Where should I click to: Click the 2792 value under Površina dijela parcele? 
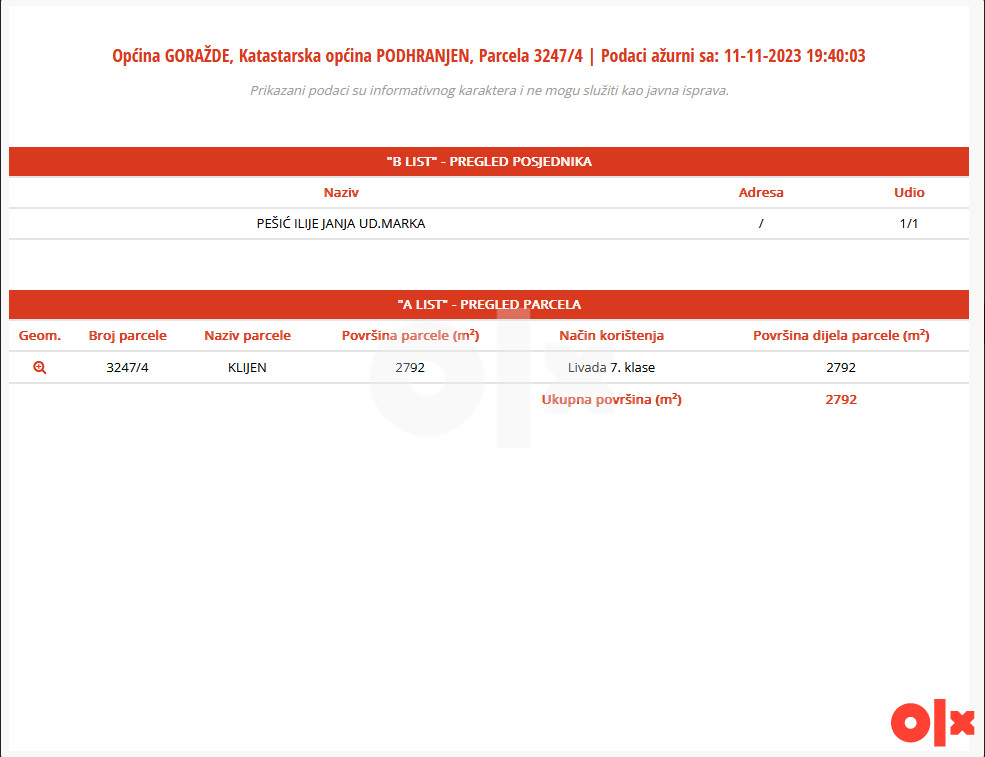pyautogui.click(x=841, y=368)
